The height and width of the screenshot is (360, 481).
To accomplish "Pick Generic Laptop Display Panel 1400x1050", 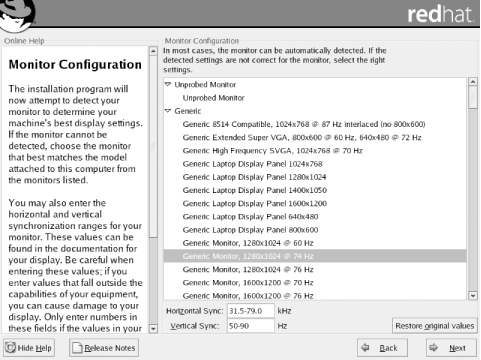I will click(x=315, y=190).
